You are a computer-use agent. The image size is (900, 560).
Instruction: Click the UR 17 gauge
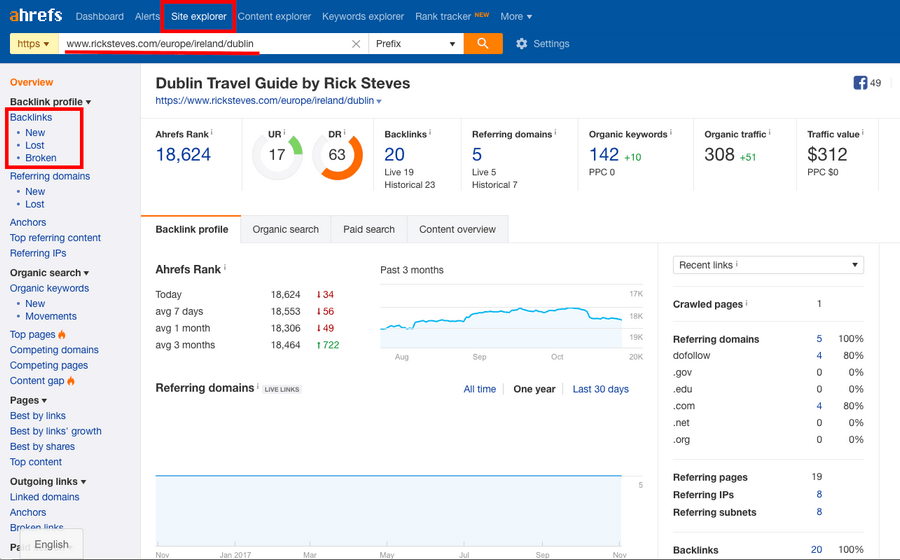pyautogui.click(x=277, y=154)
